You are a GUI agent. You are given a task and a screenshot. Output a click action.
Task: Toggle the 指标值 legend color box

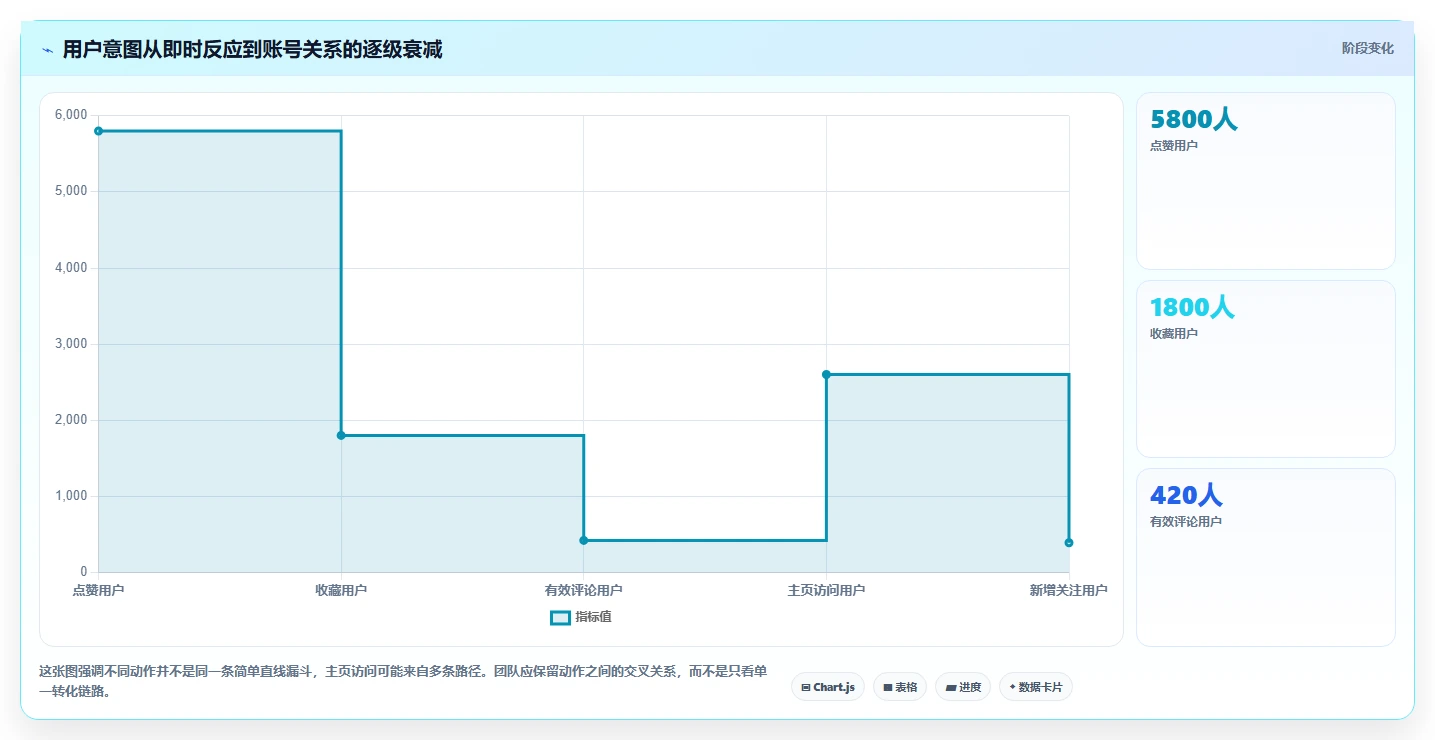click(561, 617)
